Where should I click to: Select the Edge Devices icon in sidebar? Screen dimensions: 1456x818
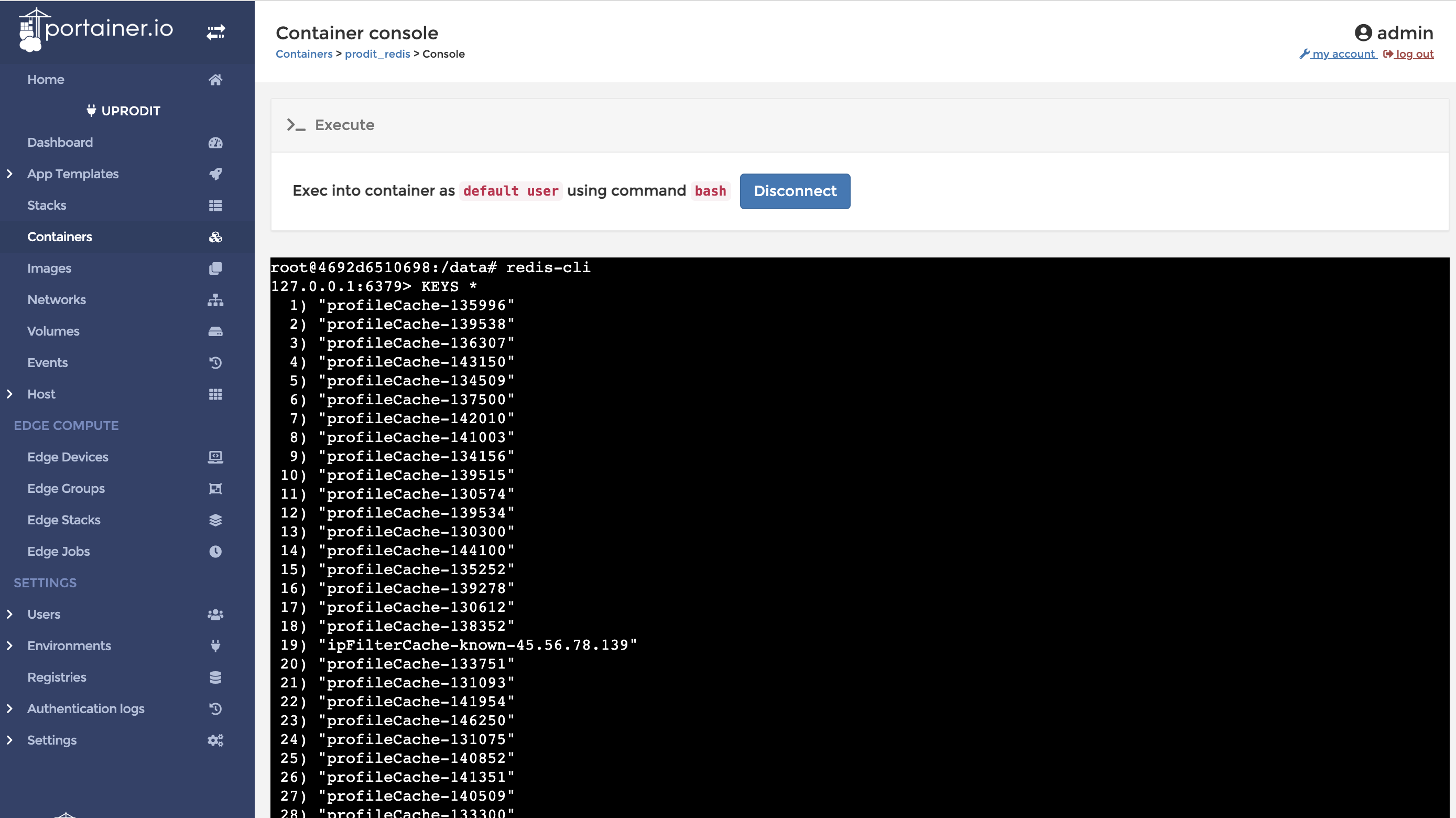[215, 457]
